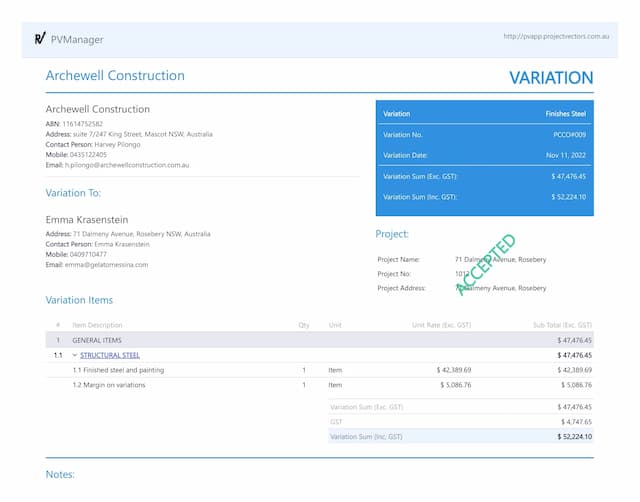
Task: Click the blue Variation summary box header
Action: point(483,114)
